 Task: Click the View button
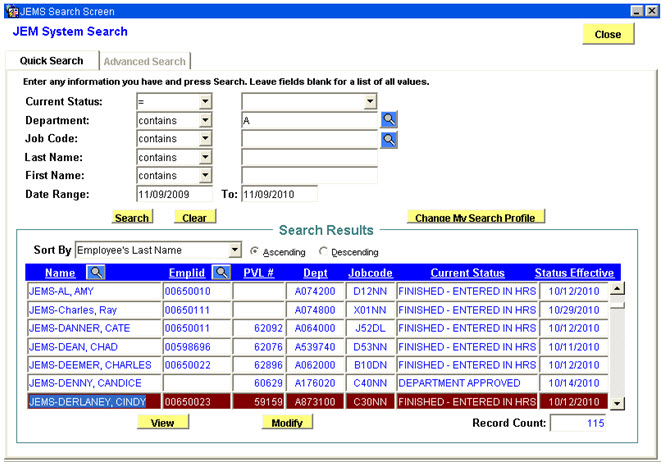163,423
